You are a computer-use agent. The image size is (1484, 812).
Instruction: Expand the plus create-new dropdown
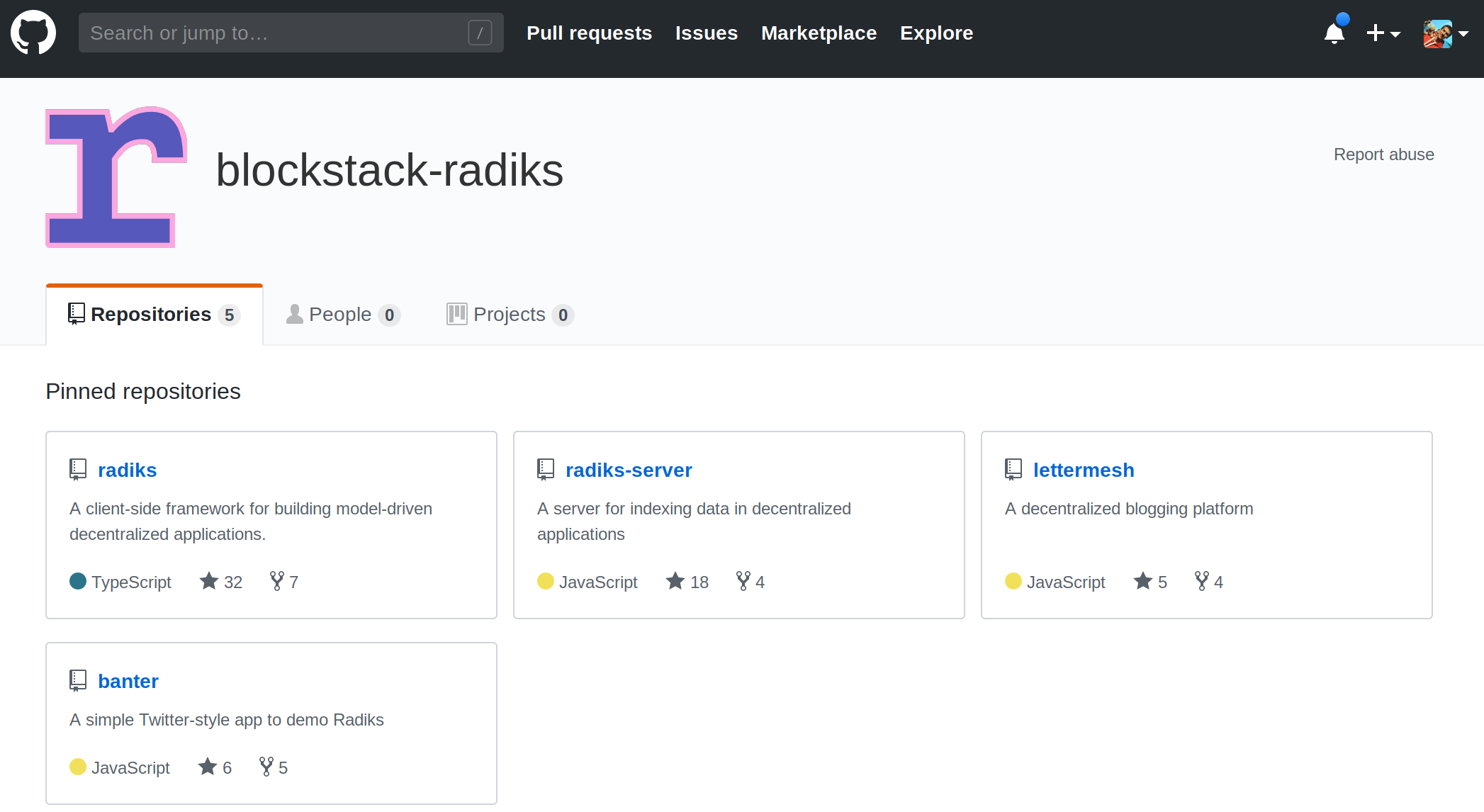pyautogui.click(x=1383, y=33)
